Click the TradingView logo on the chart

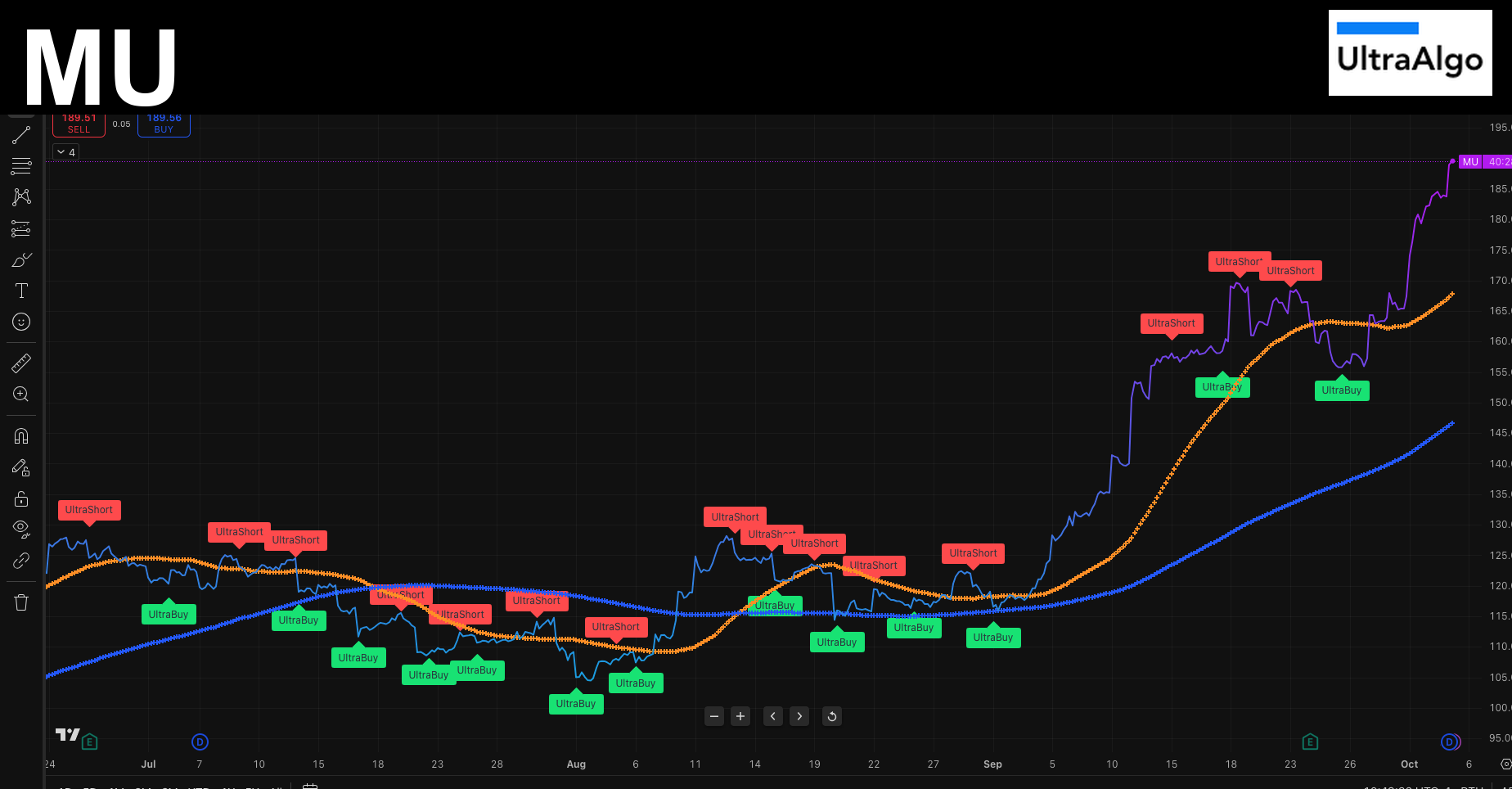(x=67, y=734)
